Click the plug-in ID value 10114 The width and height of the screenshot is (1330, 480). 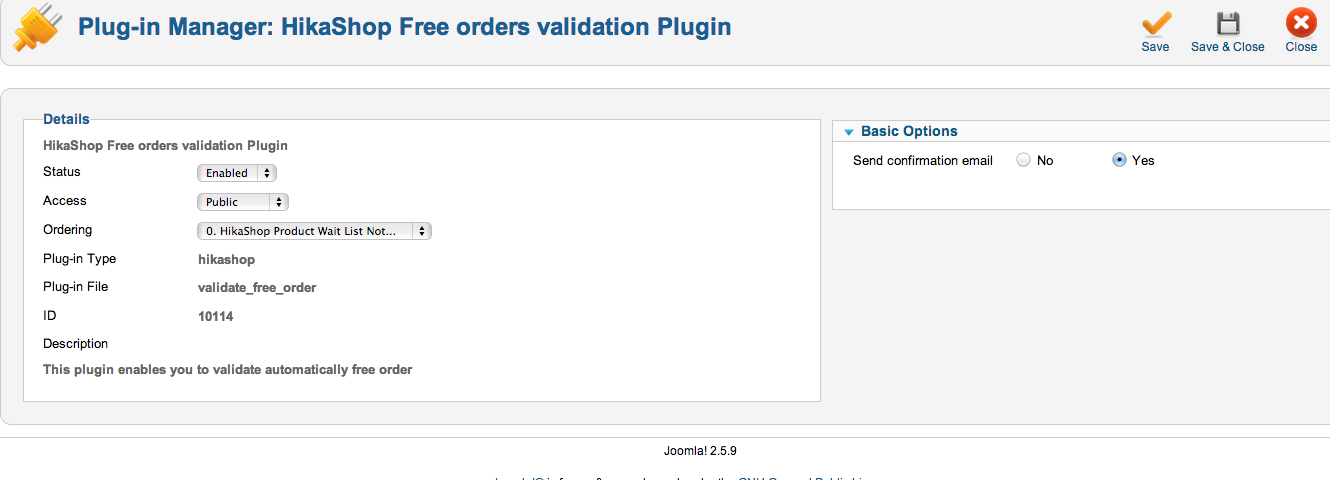point(216,316)
